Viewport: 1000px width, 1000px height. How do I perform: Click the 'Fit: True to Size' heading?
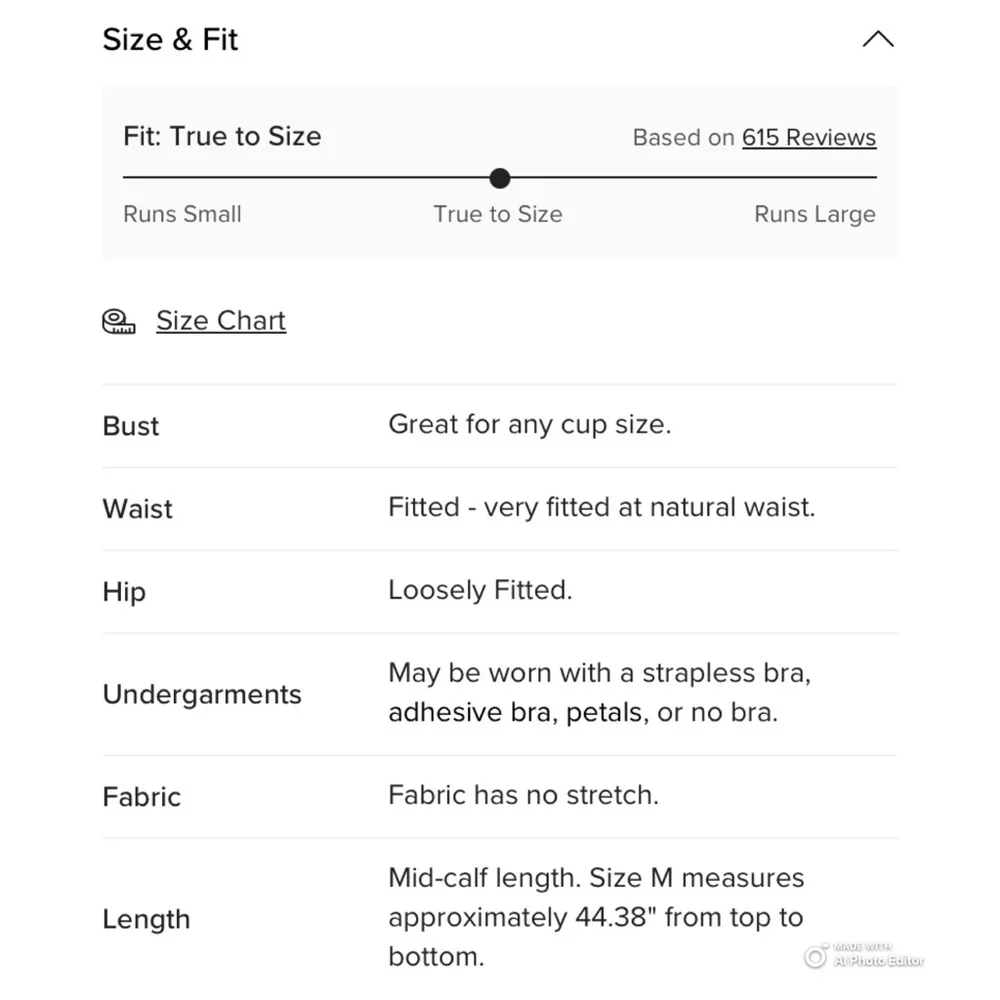point(222,136)
